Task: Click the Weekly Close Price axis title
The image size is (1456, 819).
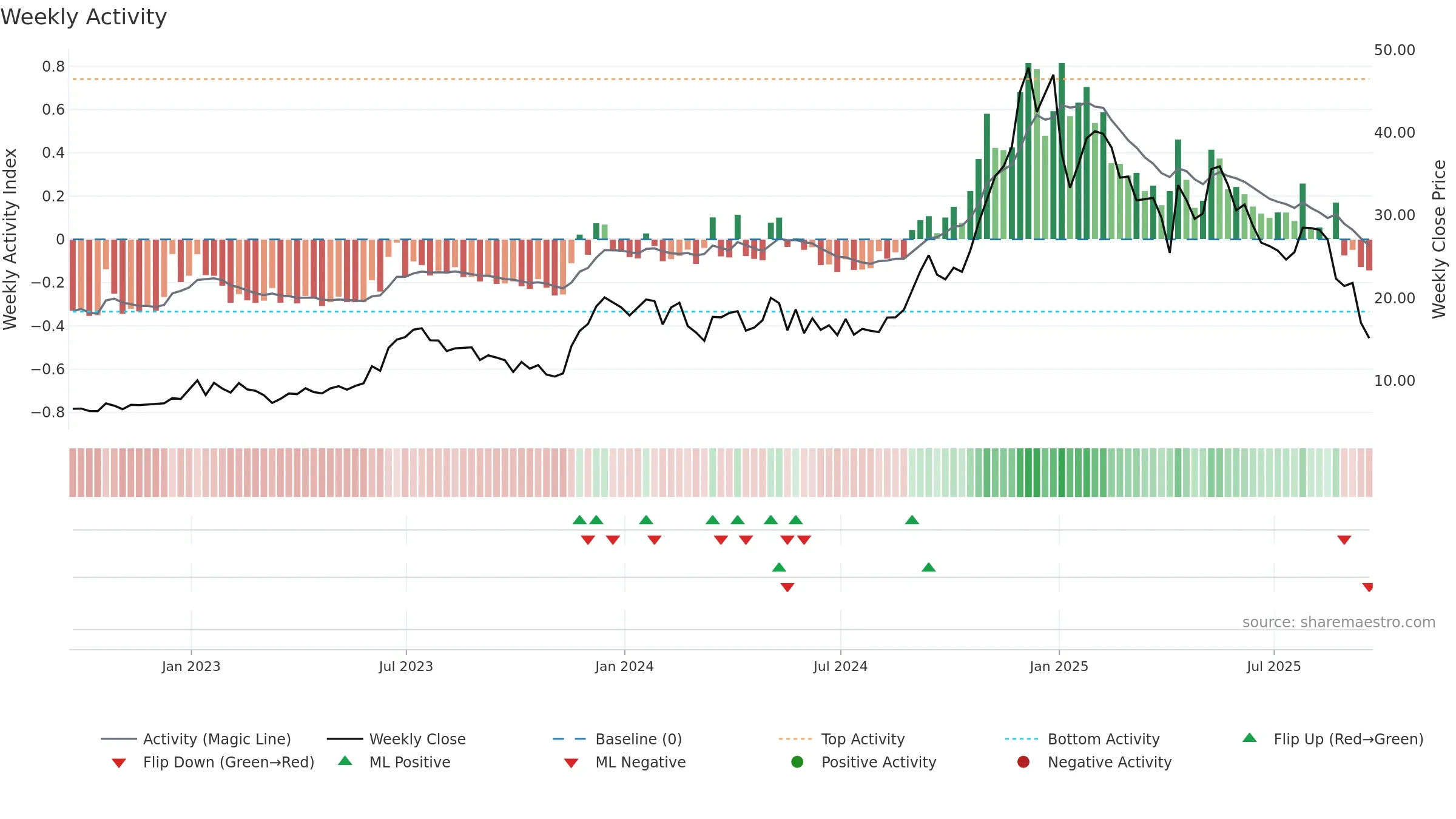Action: click(x=1439, y=239)
